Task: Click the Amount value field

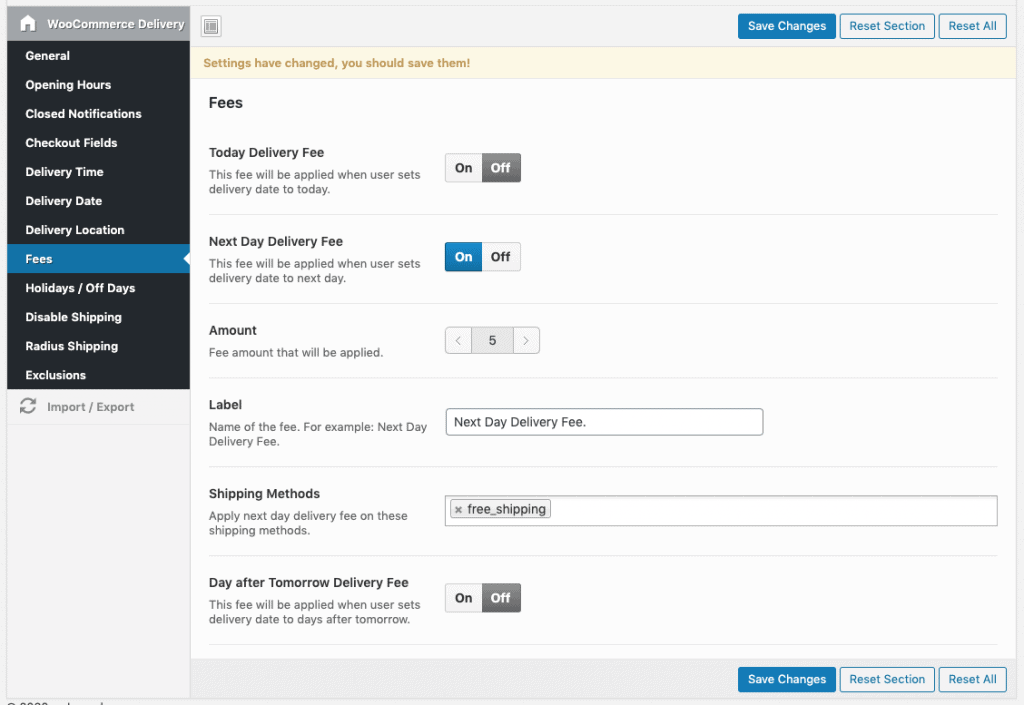Action: pyautogui.click(x=492, y=341)
